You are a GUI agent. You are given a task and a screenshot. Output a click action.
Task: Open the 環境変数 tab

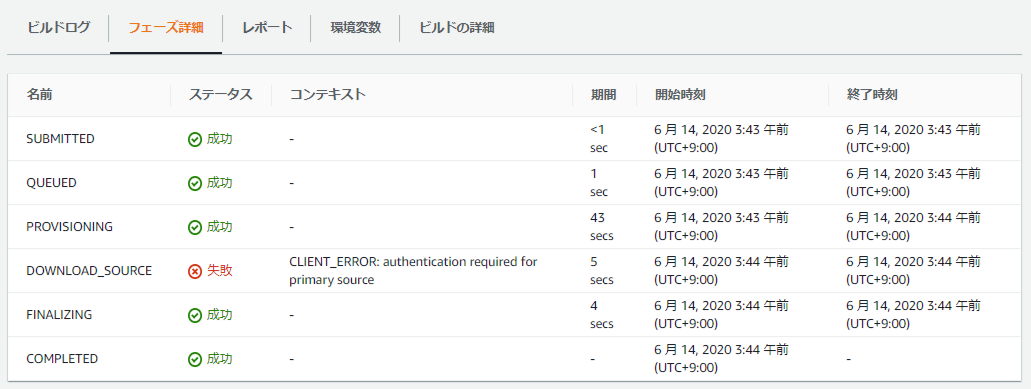coord(355,28)
